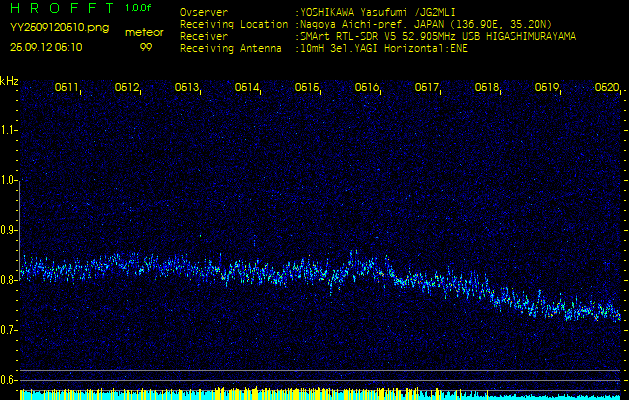Select the 1.1 frequency axis label
This screenshot has height=400, width=629.
pos(9,130)
